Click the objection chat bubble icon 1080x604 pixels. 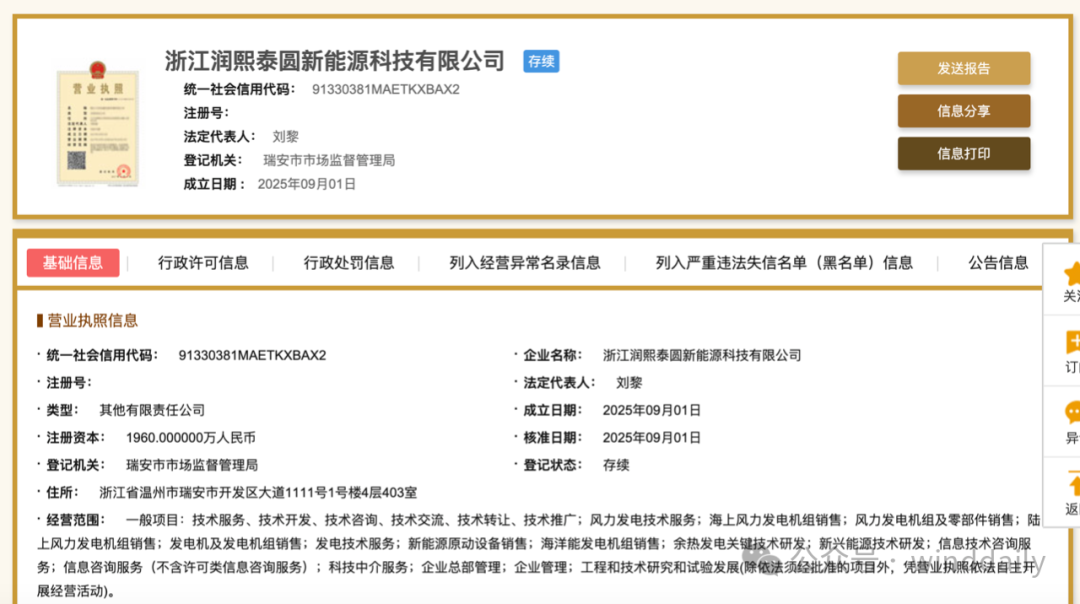pos(1072,412)
